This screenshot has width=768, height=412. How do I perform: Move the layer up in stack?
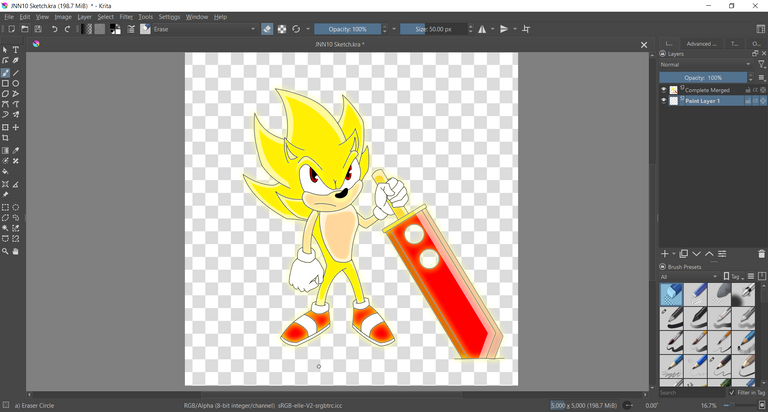click(x=709, y=254)
